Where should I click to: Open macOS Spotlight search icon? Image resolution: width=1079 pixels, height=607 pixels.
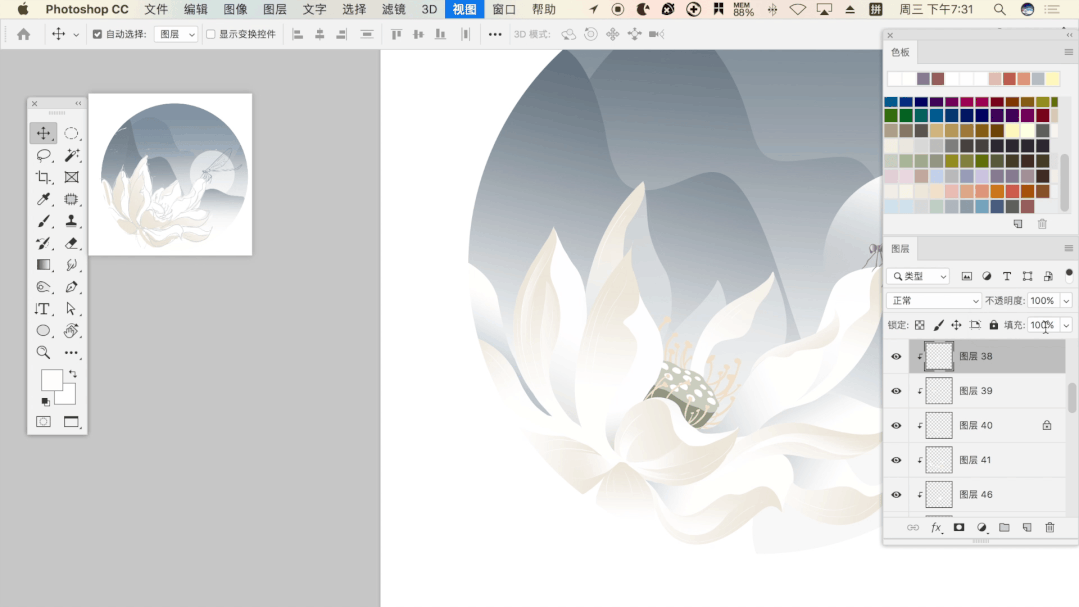click(x=999, y=9)
